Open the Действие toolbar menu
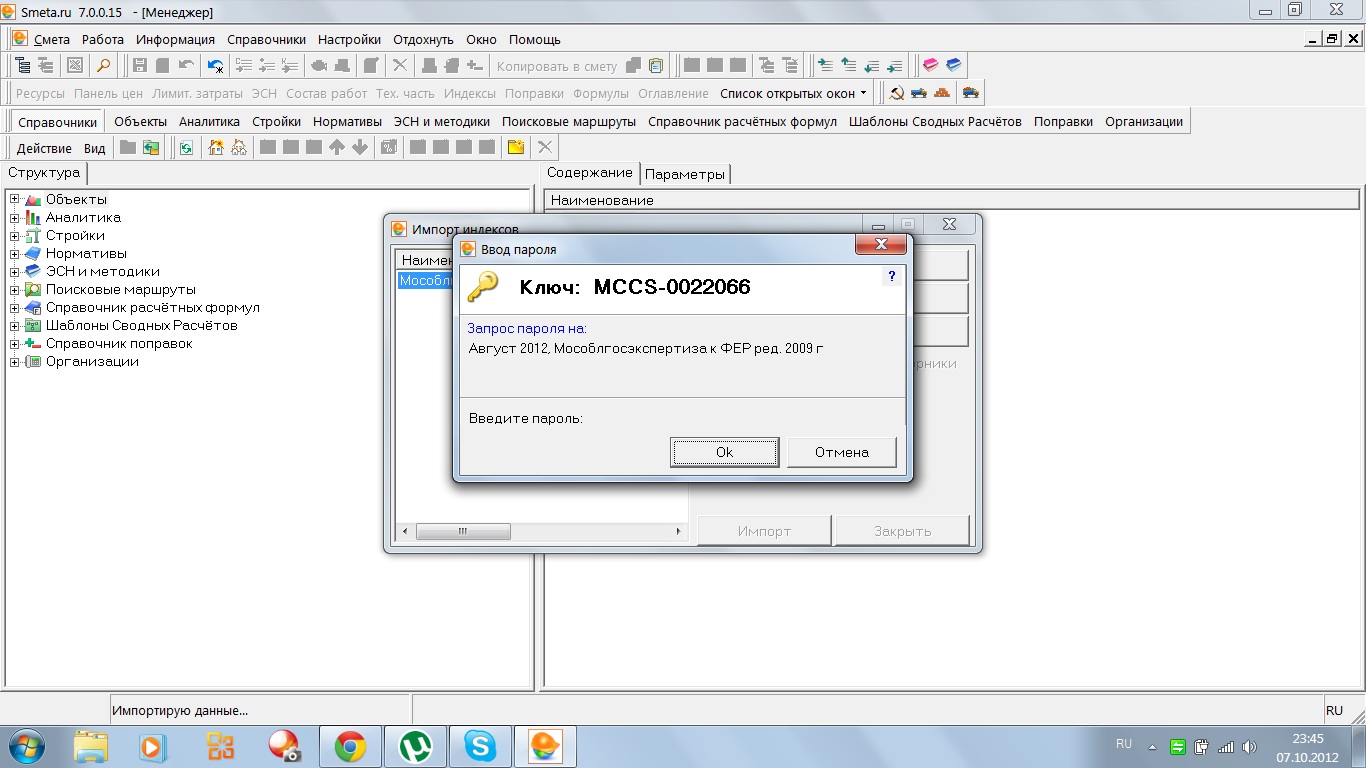The height and width of the screenshot is (768, 1366). pos(44,148)
